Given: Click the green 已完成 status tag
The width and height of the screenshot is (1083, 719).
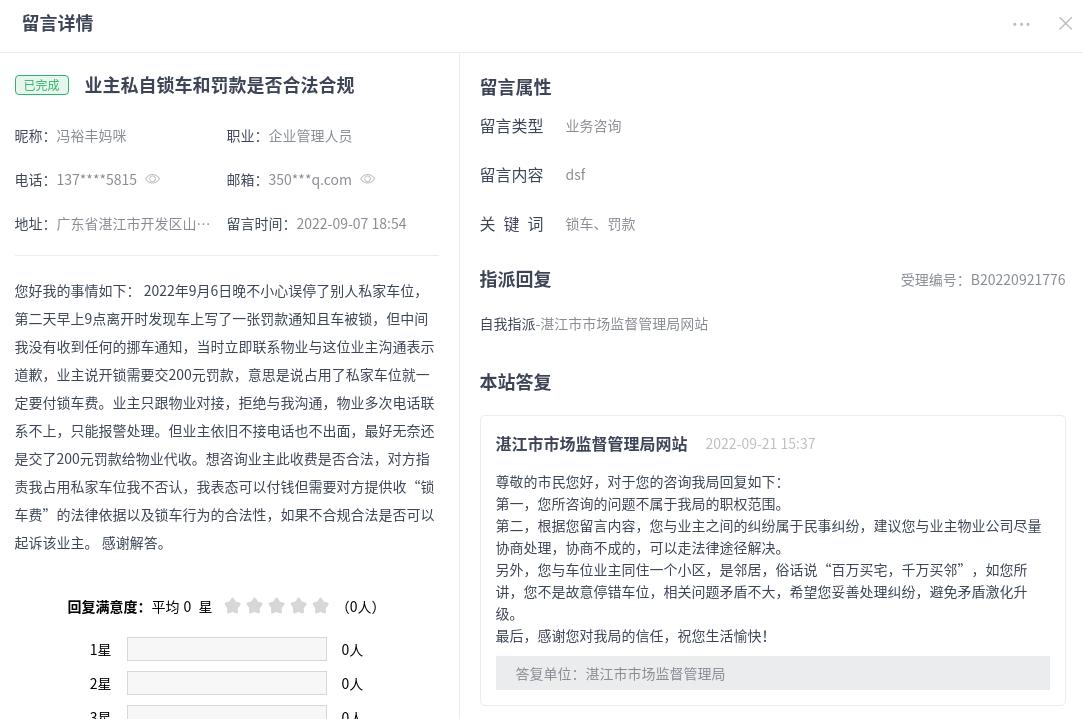Looking at the screenshot, I should pos(41,86).
